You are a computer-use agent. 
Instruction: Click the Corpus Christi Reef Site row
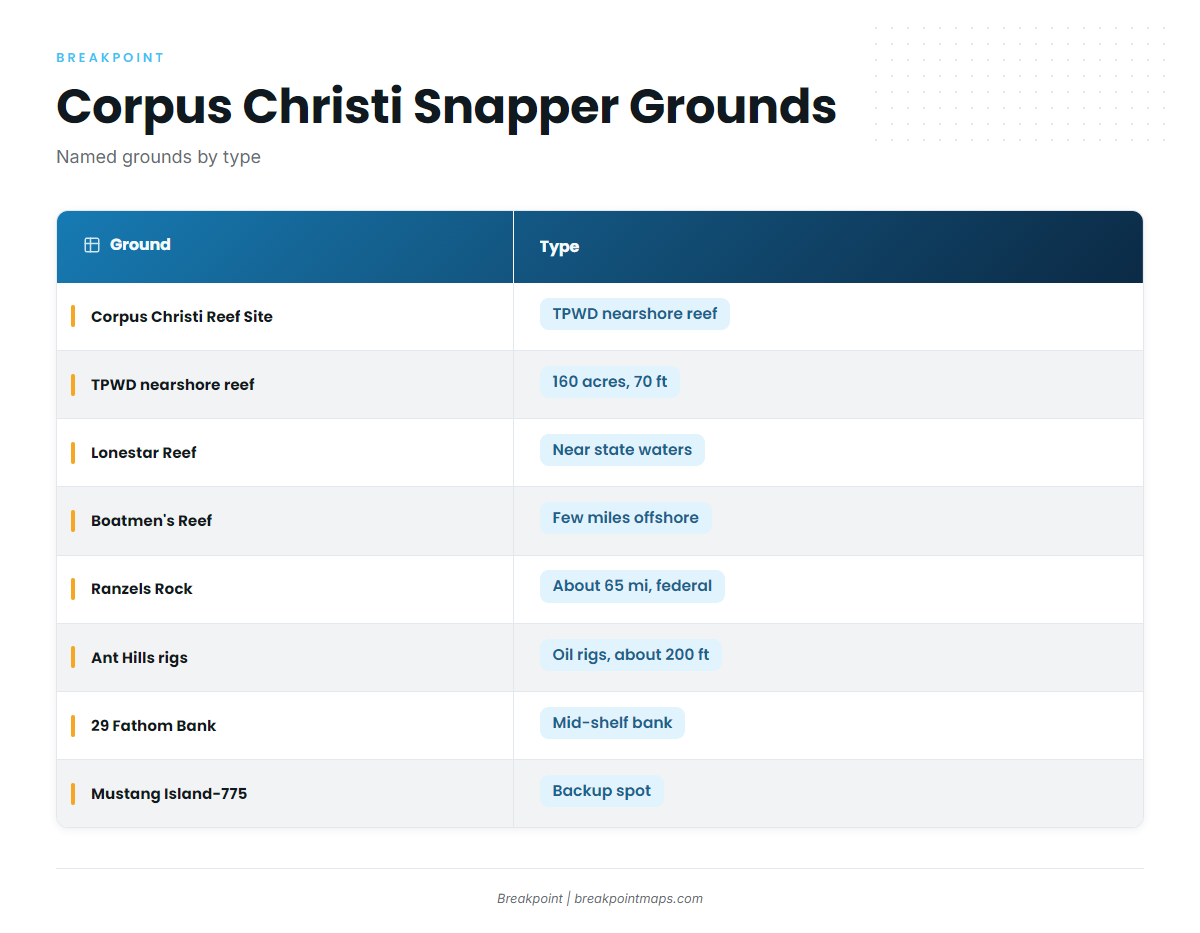click(600, 317)
